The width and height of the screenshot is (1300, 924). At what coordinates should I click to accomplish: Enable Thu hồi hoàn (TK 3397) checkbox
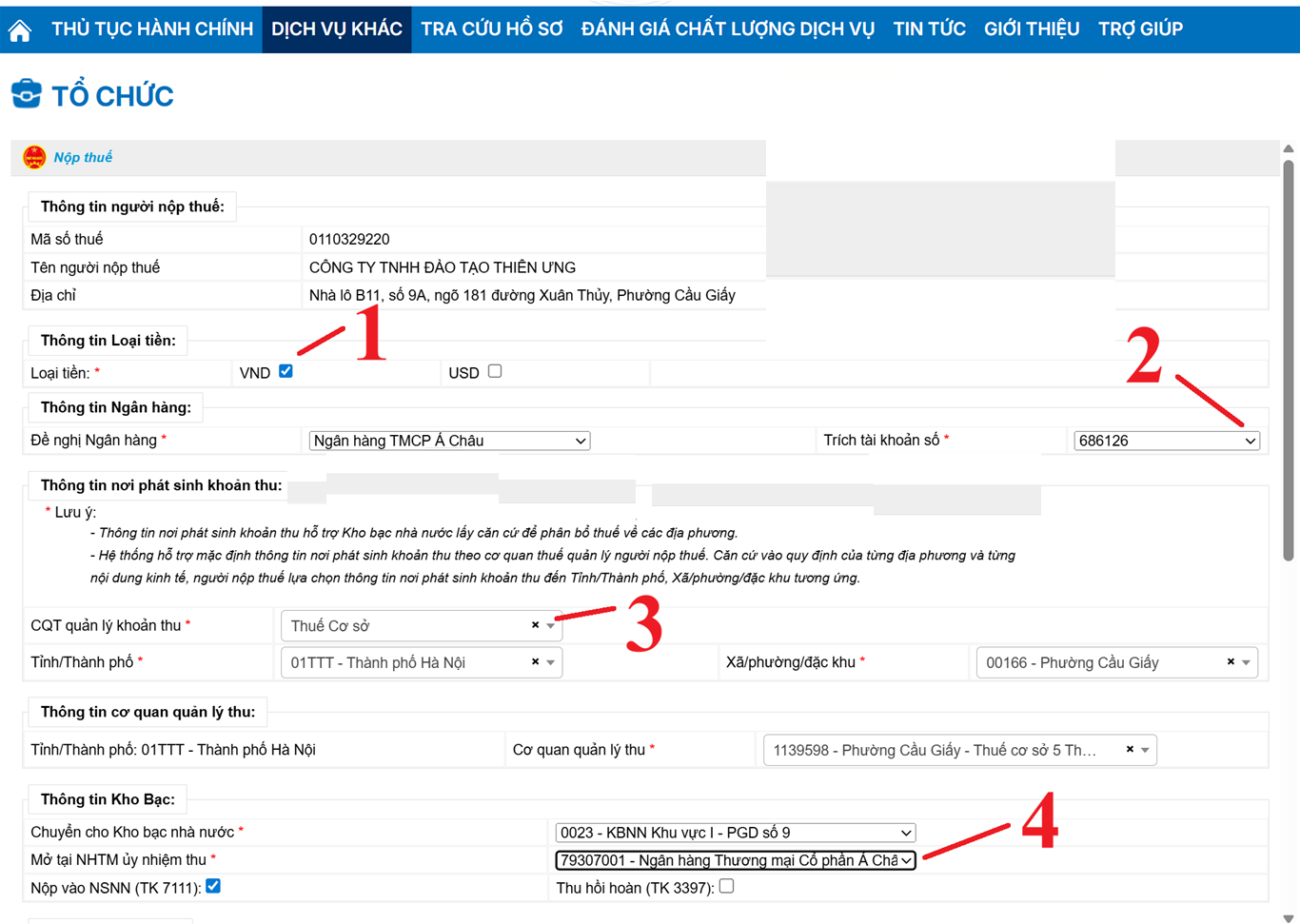(727, 886)
